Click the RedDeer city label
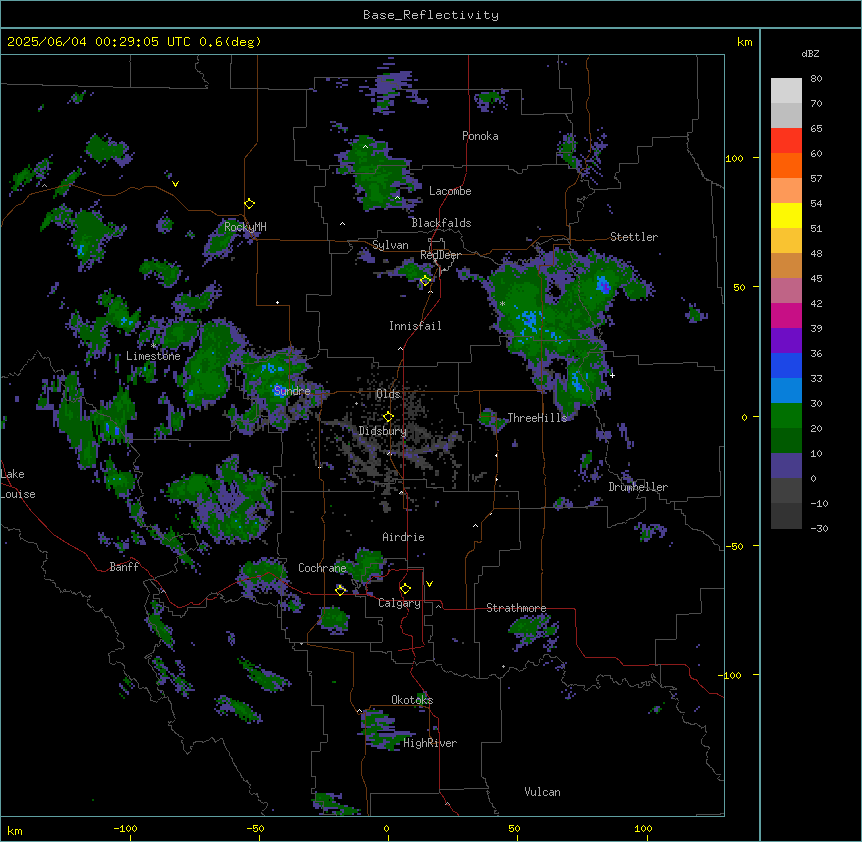 (440, 255)
